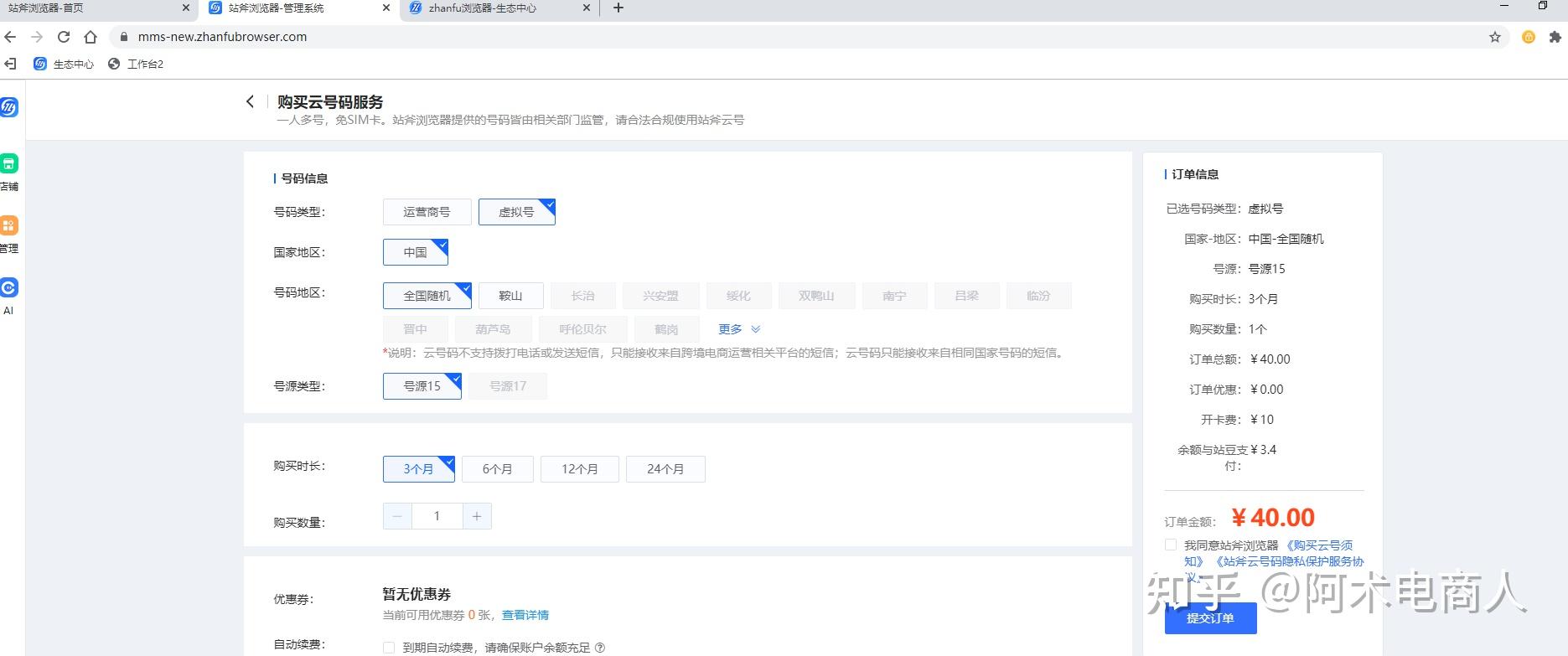Viewport: 1568px width, 656px height.
Task: Select 运营商号 number type
Action: (x=427, y=212)
